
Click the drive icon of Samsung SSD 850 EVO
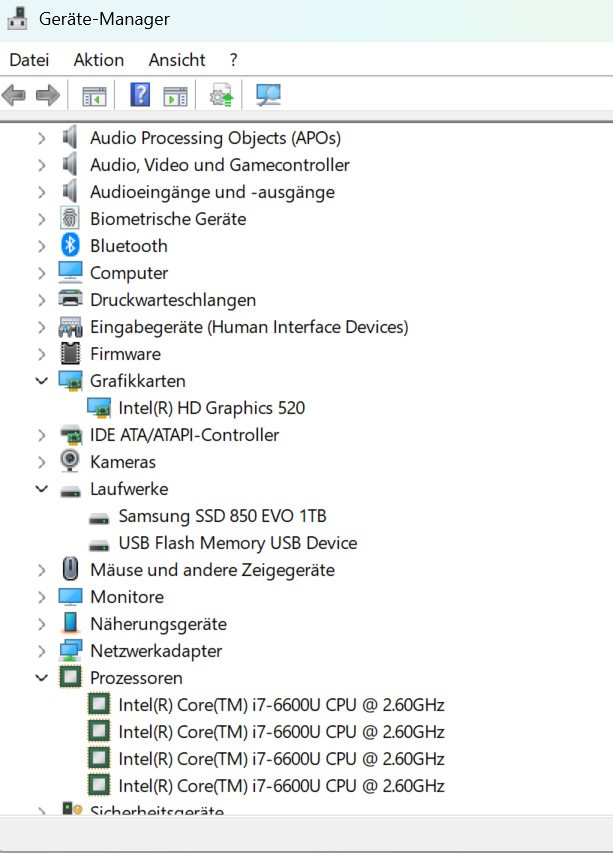[x=98, y=518]
